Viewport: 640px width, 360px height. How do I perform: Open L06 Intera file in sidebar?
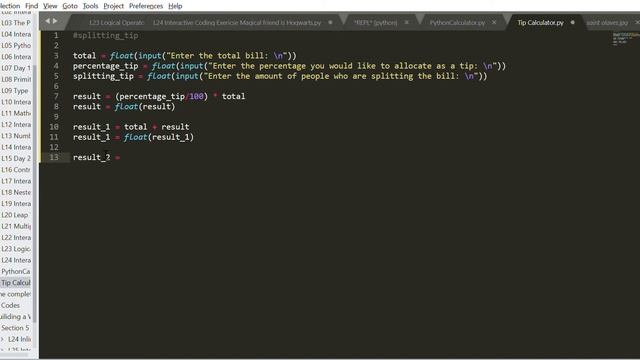[16, 57]
